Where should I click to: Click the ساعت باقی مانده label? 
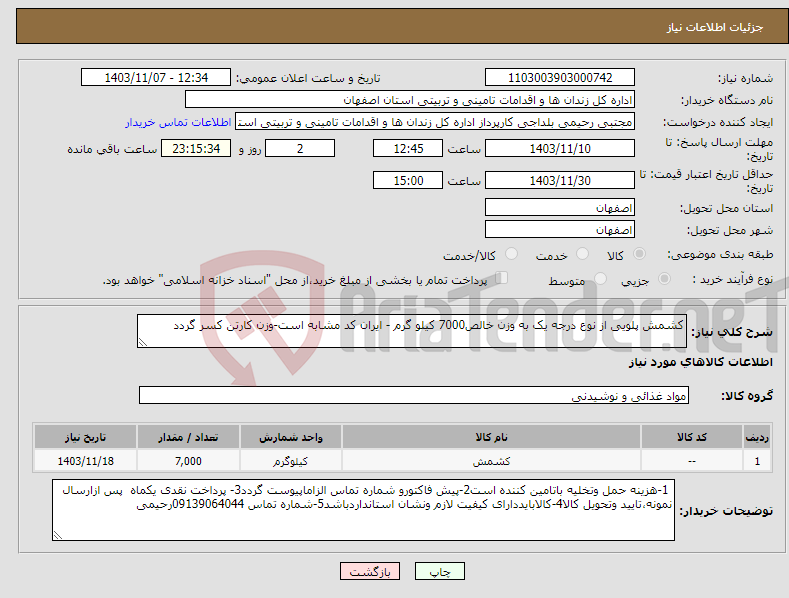[x=112, y=150]
